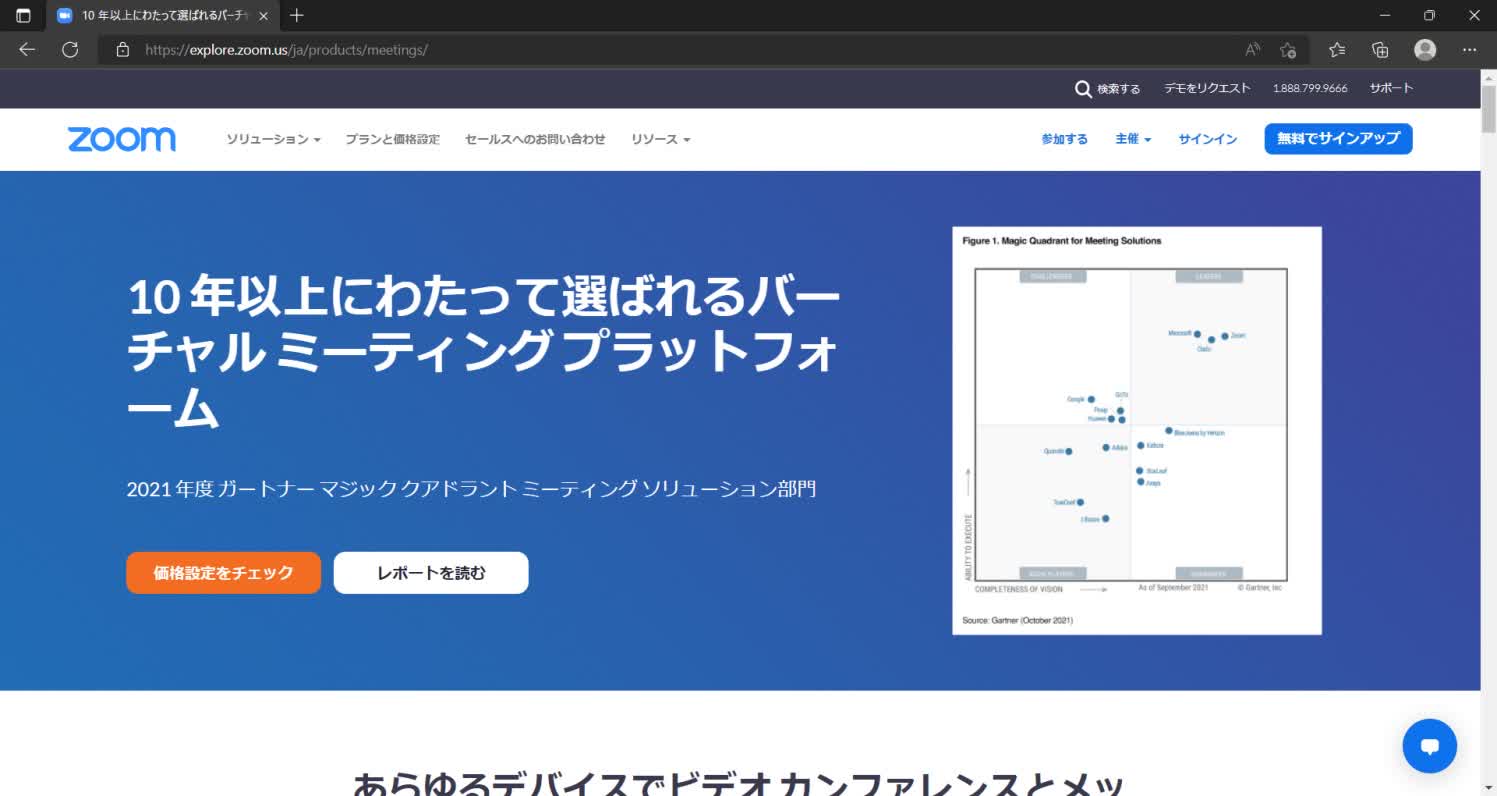Viewport: 1497px width, 796px height.
Task: Click the Gartner Magic Quadrant image
Action: click(x=1136, y=430)
